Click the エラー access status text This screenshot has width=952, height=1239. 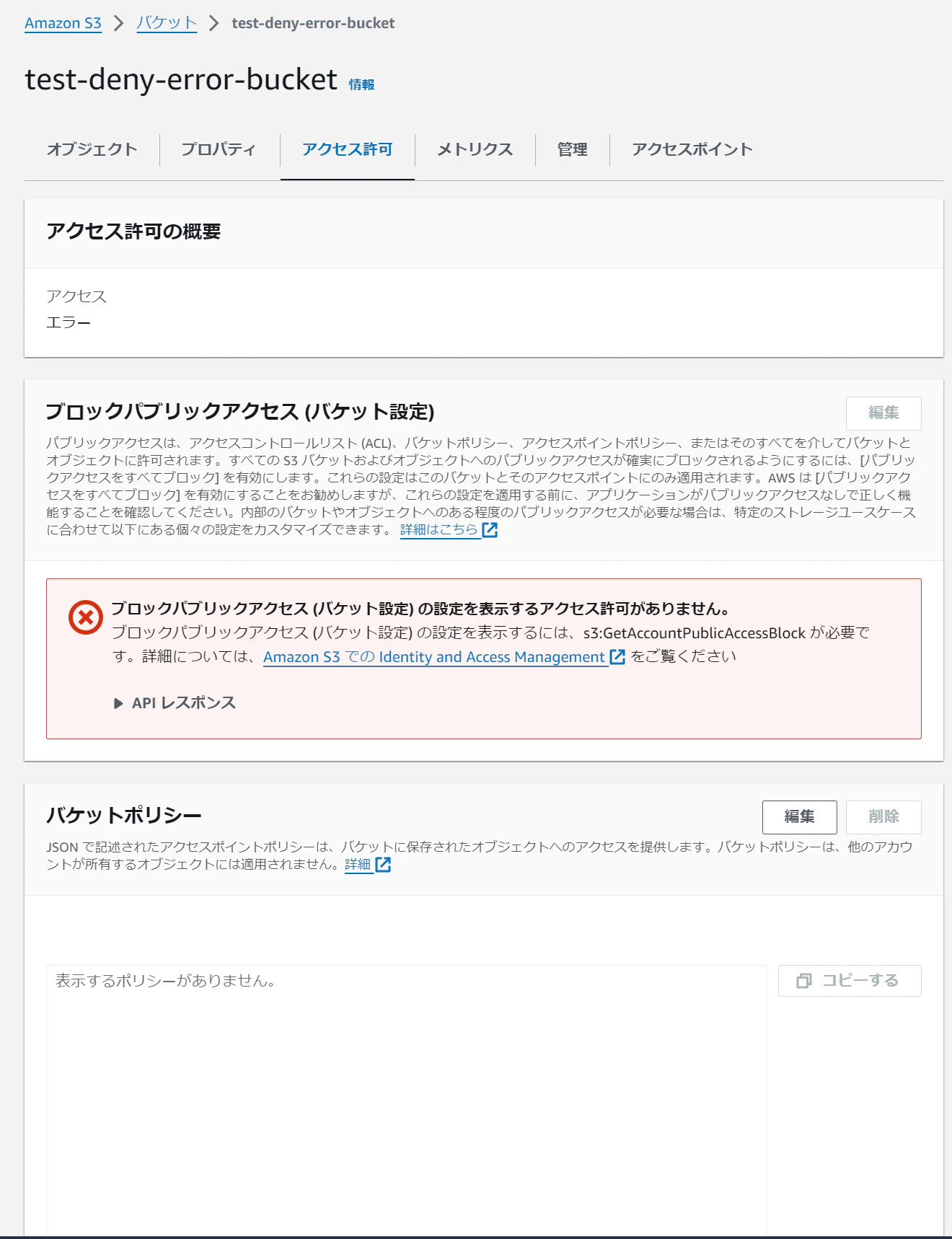coord(69,322)
